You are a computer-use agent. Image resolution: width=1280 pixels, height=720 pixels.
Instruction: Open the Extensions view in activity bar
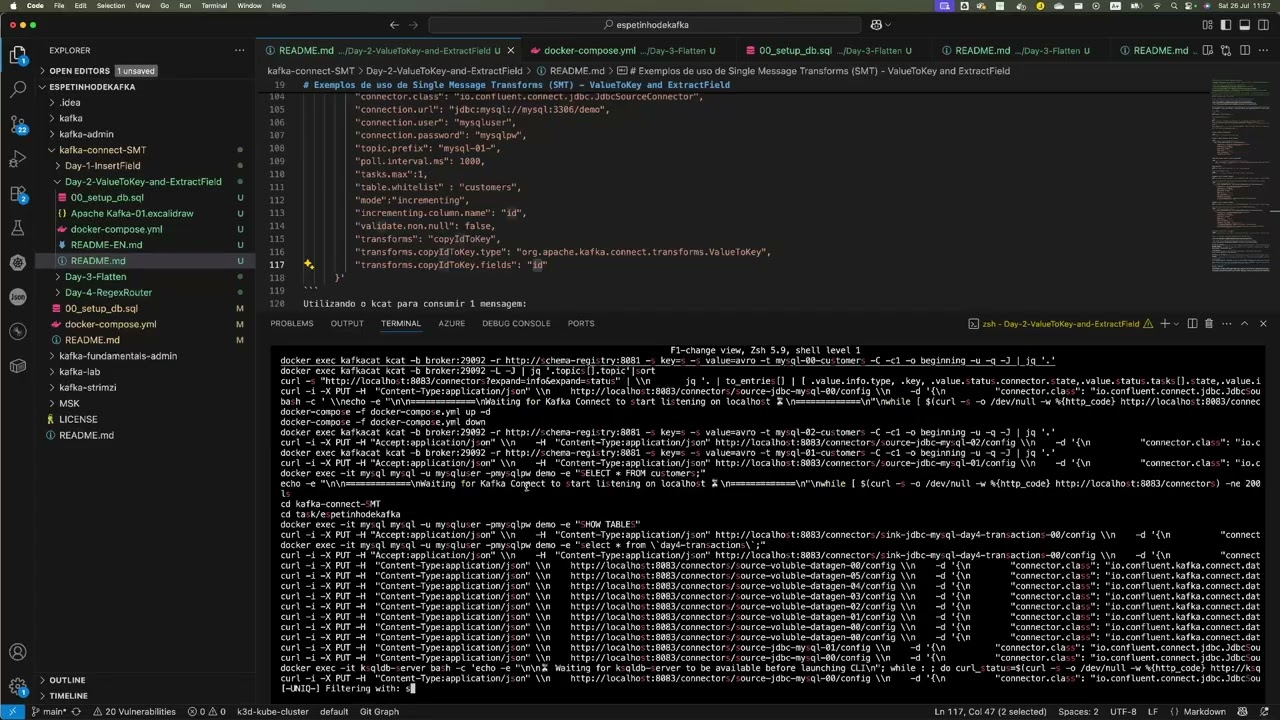18,194
